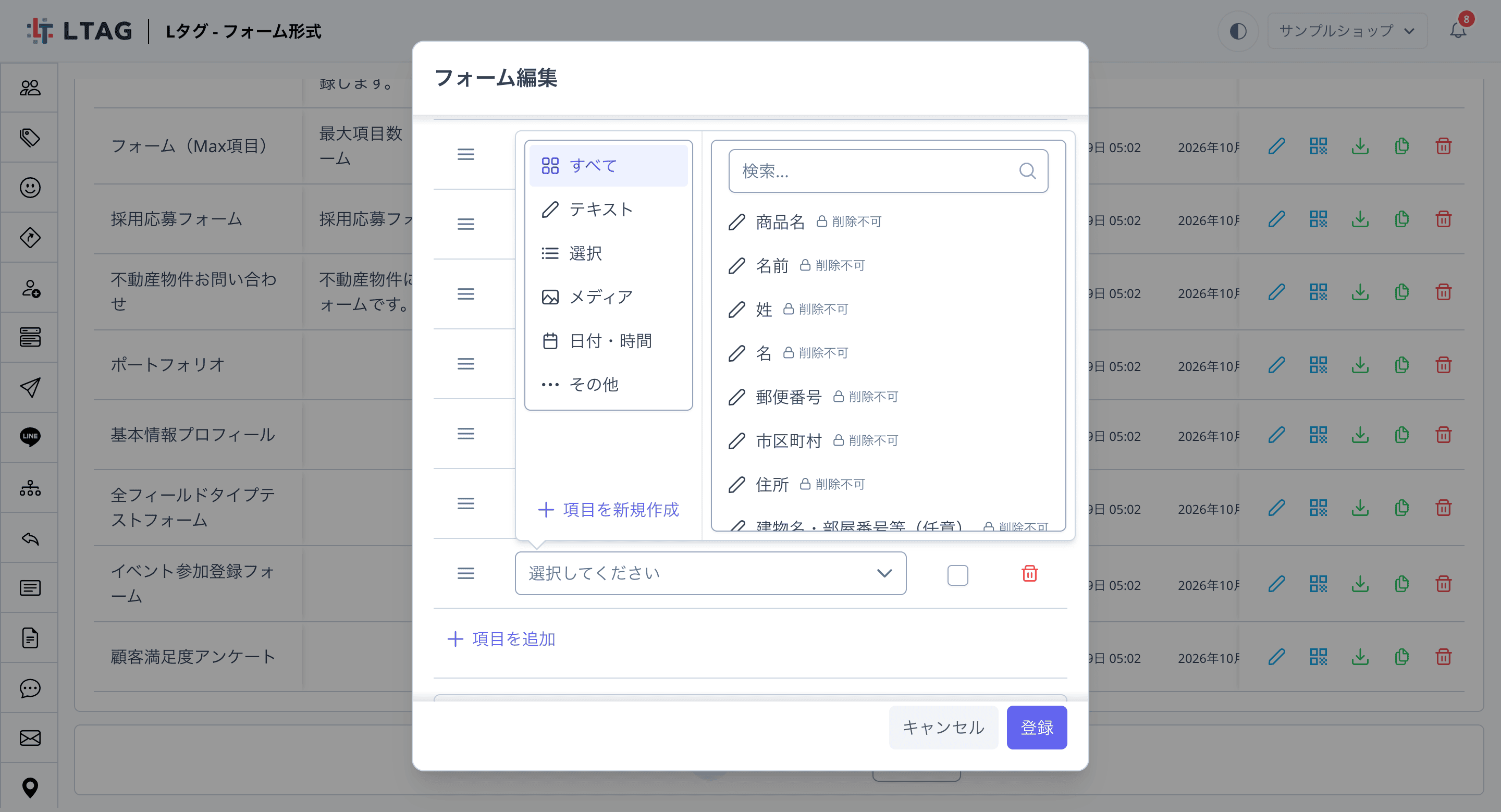Open the paper plane send icon
The height and width of the screenshot is (812, 1501).
pos(30,387)
